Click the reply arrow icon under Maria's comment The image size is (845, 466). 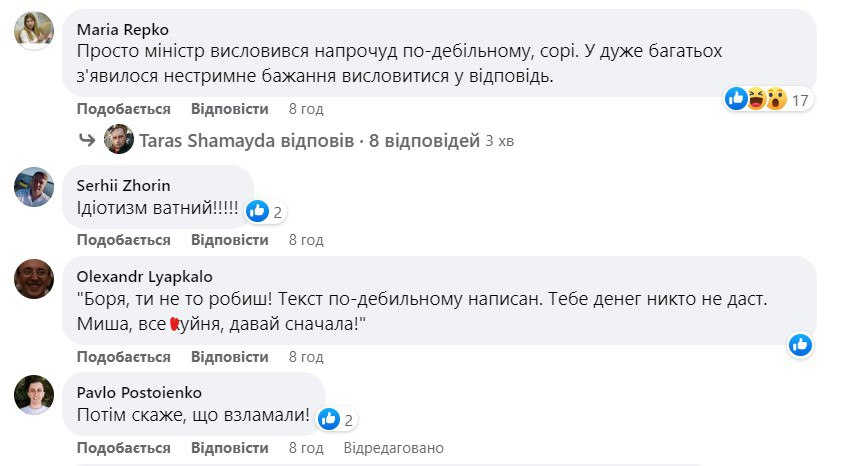88,141
